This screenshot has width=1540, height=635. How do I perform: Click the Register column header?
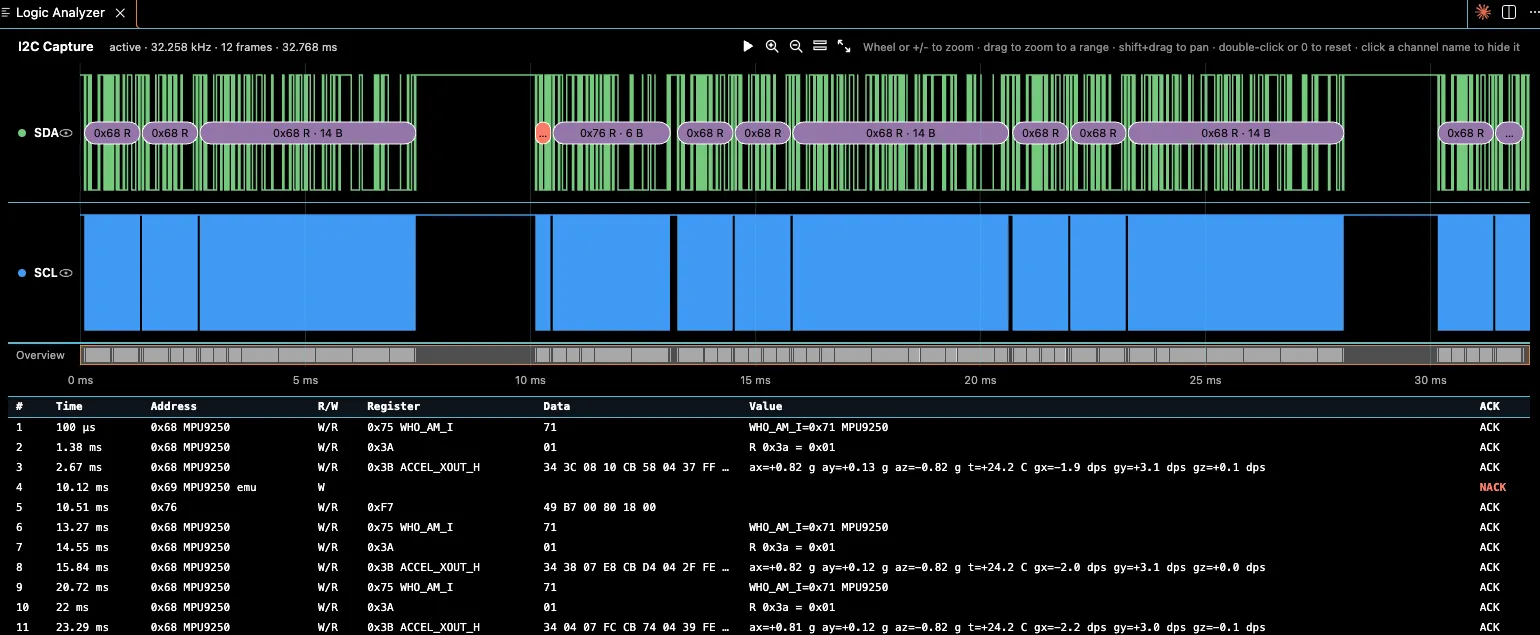tap(394, 407)
